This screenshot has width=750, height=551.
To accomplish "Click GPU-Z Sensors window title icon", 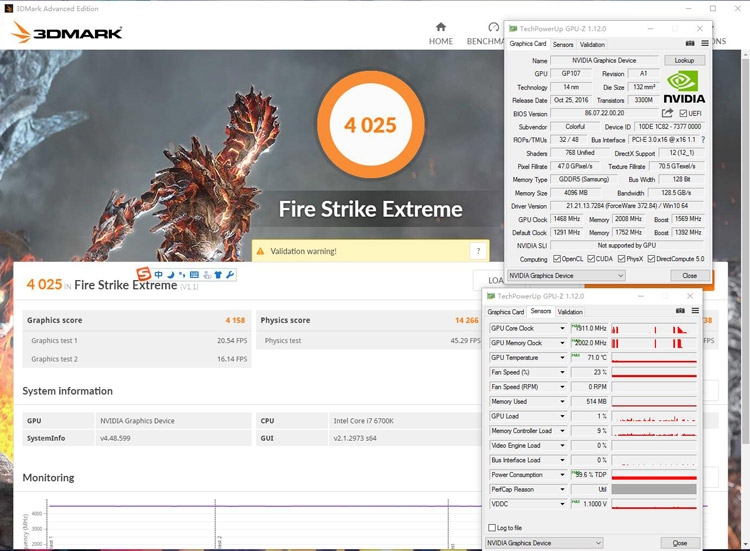I will (x=490, y=296).
